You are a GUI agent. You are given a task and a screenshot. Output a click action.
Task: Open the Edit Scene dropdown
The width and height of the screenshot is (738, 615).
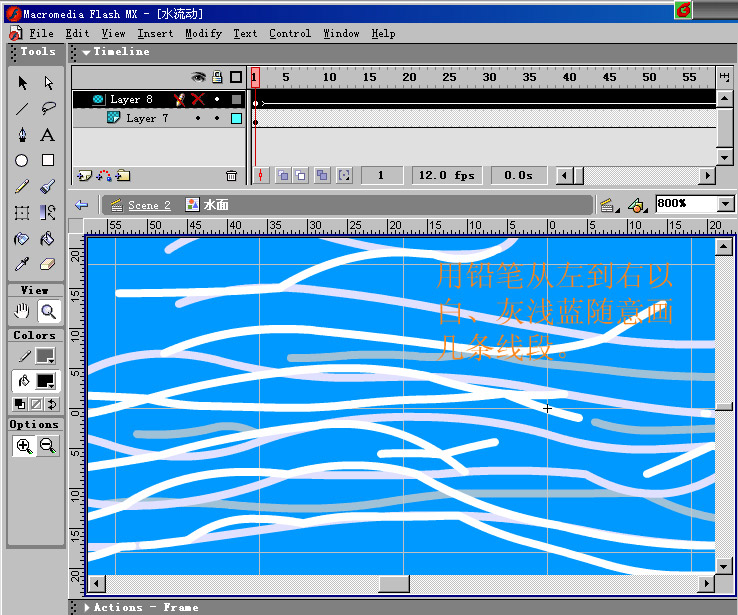tap(610, 205)
